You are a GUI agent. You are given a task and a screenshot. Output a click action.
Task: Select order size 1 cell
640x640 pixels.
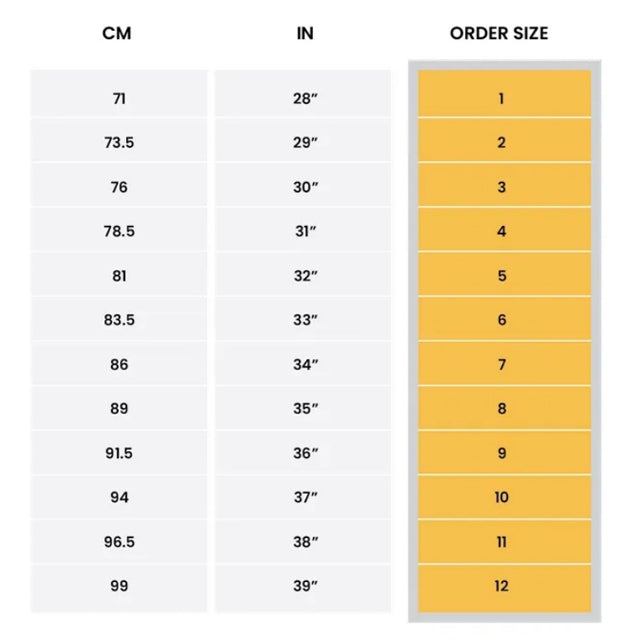[x=502, y=98]
